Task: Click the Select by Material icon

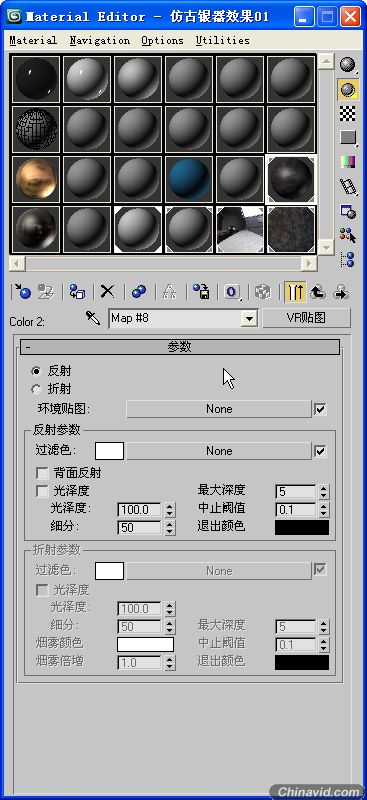Action: [x=348, y=235]
